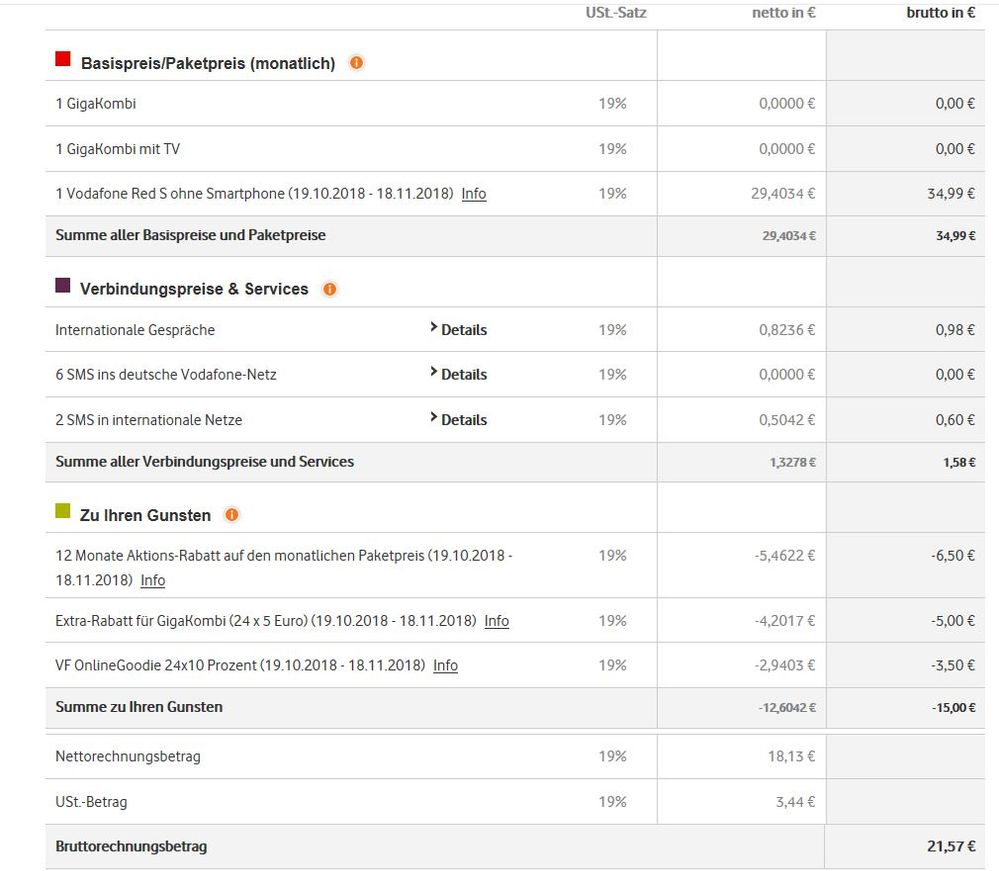Click the brutto in € column header

click(x=941, y=13)
